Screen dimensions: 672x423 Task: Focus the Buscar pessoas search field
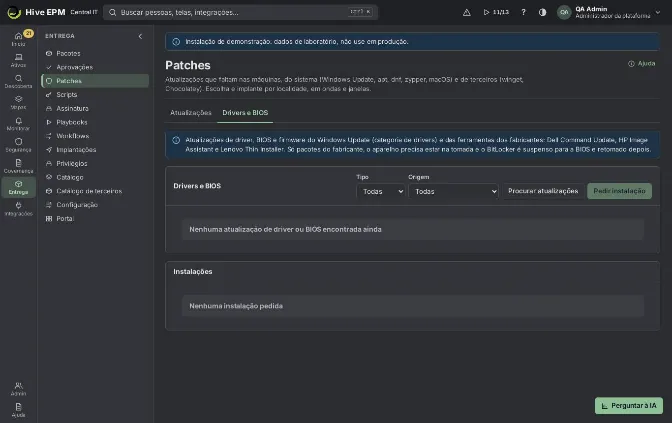point(240,12)
